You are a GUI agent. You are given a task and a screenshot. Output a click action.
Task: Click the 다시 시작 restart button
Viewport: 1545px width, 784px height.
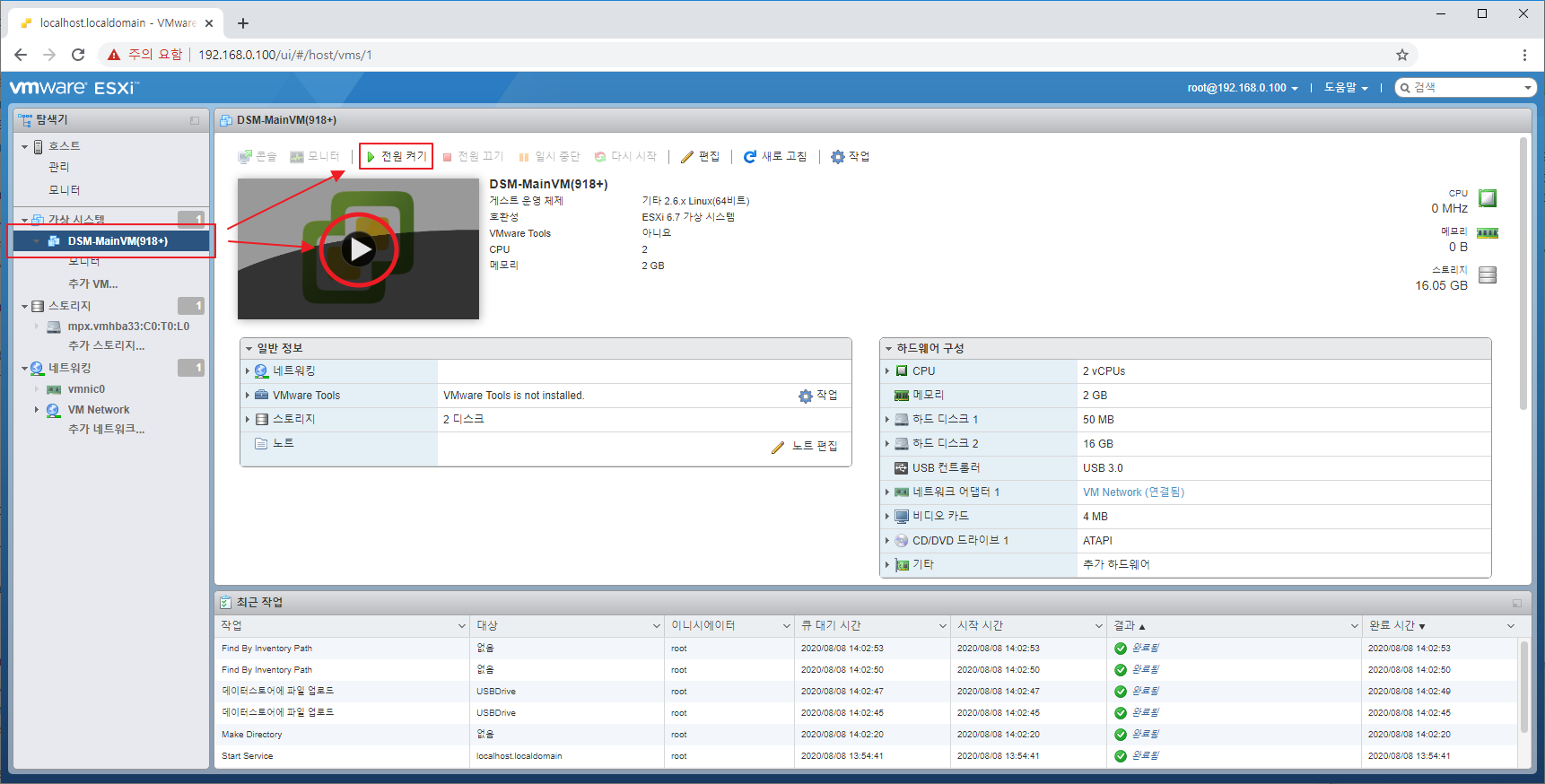pos(625,156)
